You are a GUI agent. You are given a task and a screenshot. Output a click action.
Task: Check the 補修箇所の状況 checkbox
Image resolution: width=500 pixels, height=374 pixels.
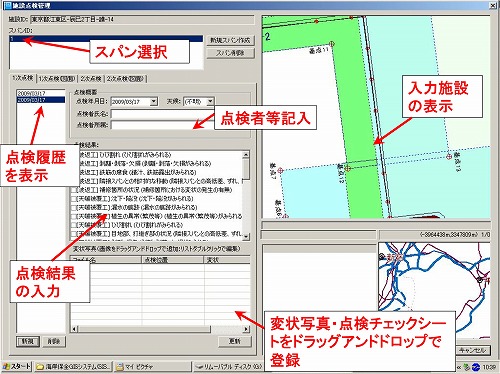pyautogui.click(x=74, y=190)
